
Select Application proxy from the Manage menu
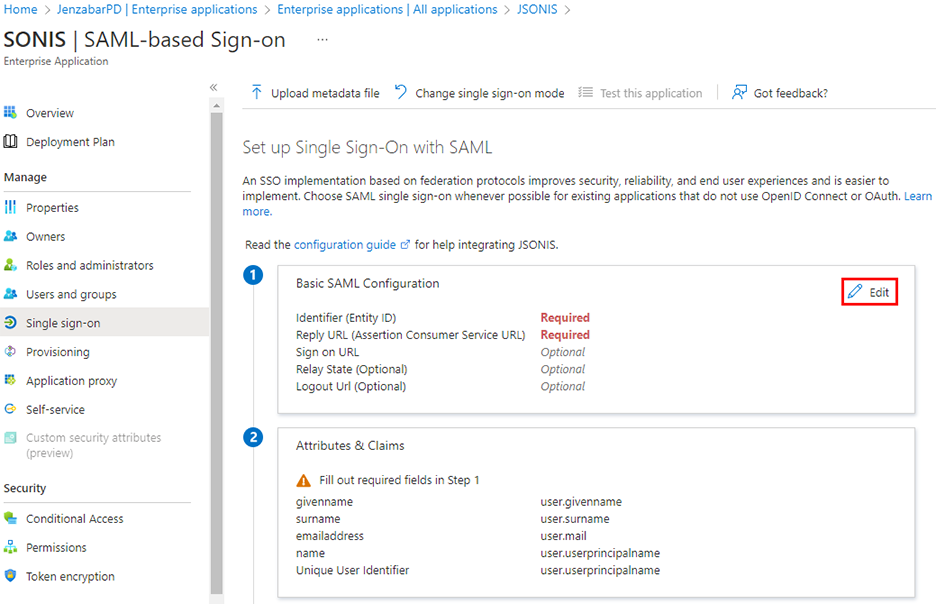pyautogui.click(x=72, y=380)
